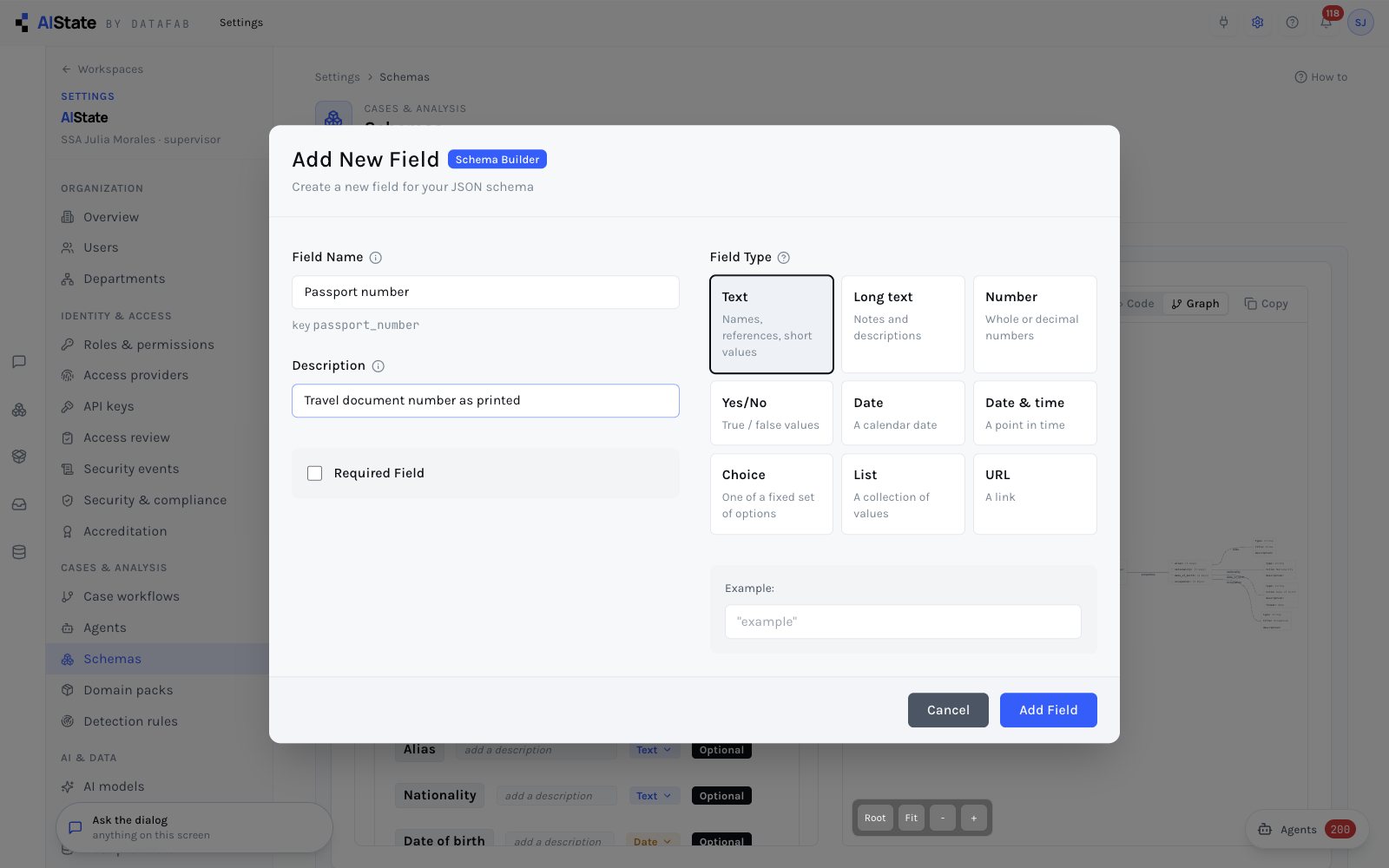This screenshot has width=1389, height=868.
Task: Click the Field Name info icon
Action: [x=376, y=258]
